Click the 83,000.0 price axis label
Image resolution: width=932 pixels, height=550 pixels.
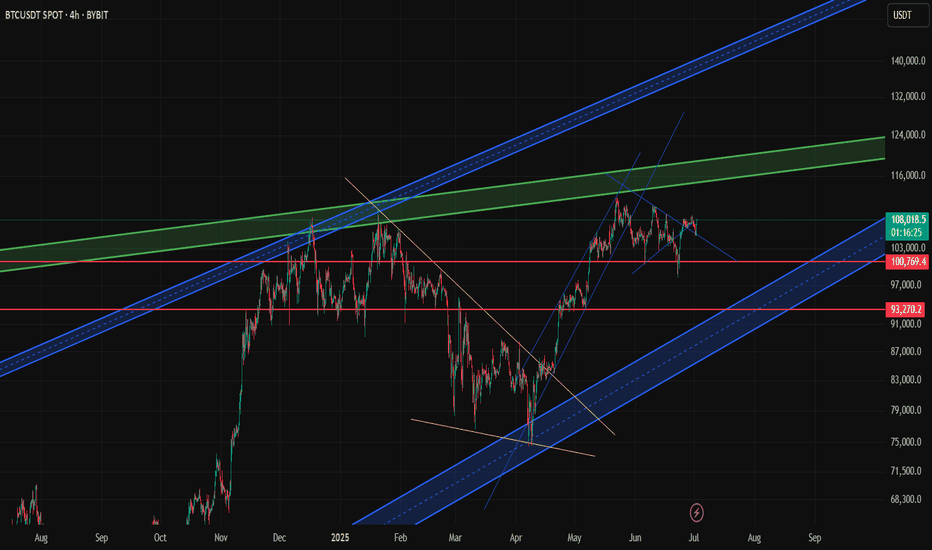908,379
